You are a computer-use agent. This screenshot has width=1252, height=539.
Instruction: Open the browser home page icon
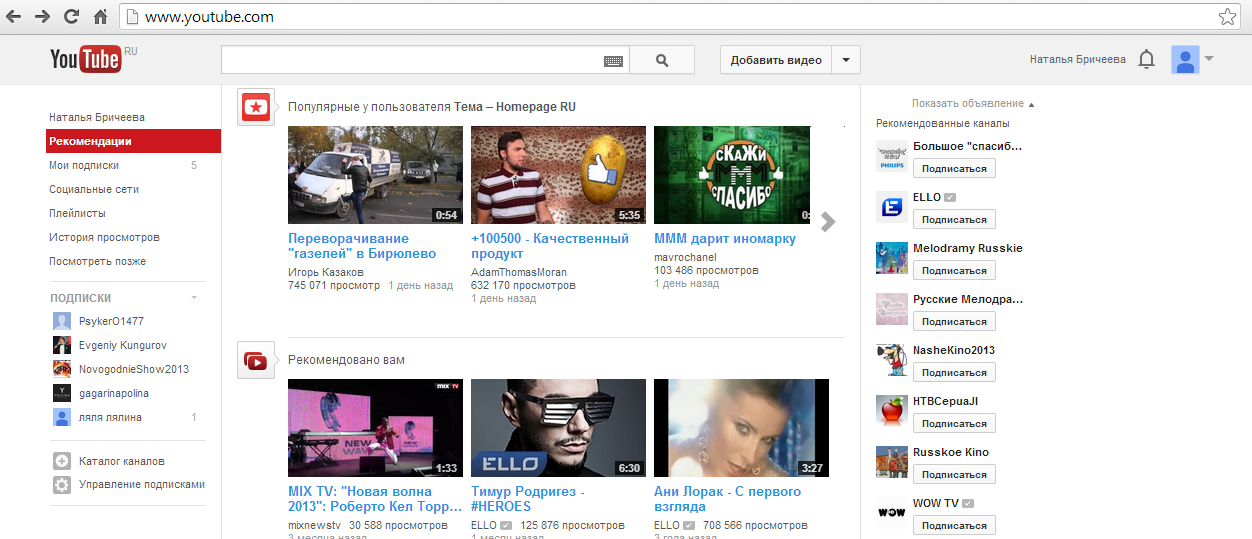coord(100,17)
